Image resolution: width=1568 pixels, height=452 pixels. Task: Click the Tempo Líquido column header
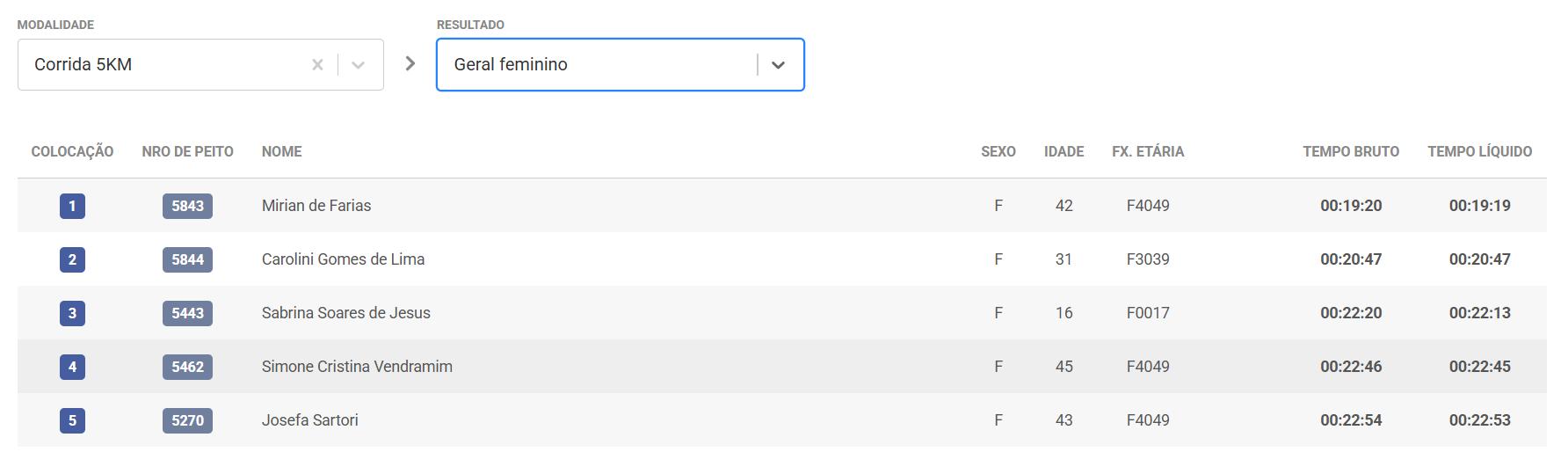(x=1479, y=151)
